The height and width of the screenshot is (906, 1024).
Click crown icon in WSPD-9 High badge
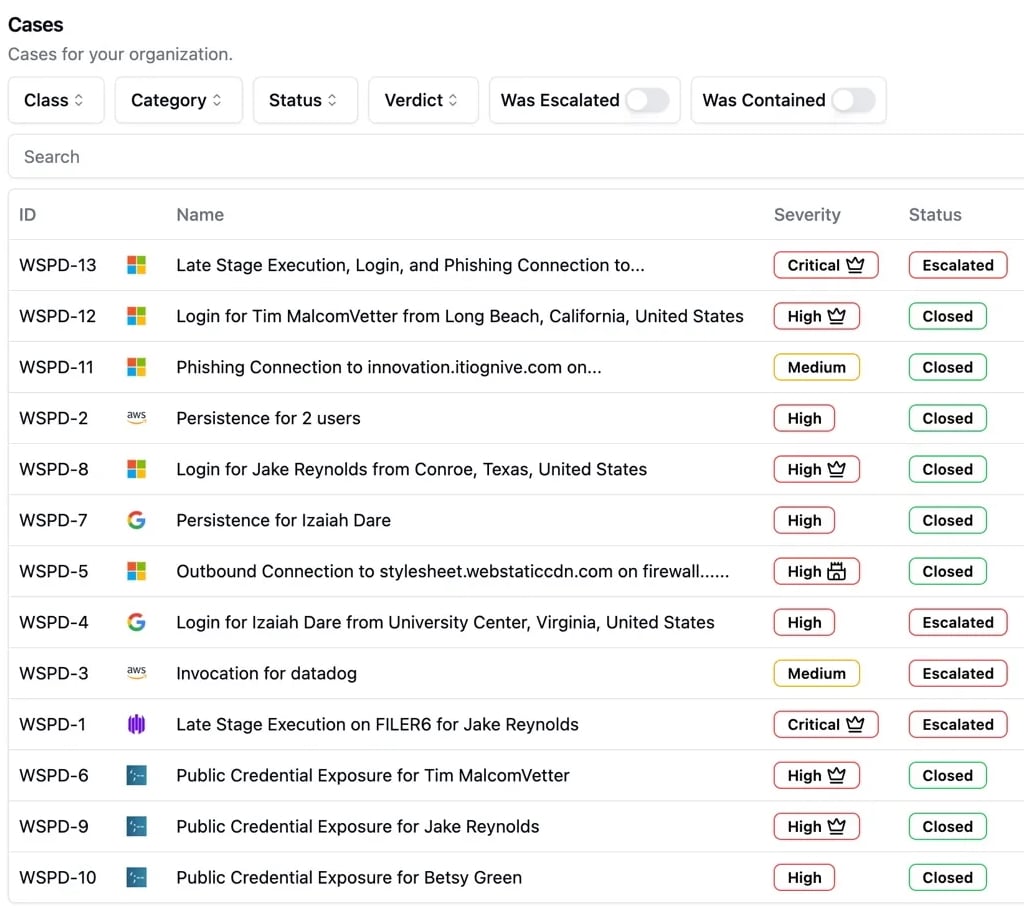(x=837, y=826)
